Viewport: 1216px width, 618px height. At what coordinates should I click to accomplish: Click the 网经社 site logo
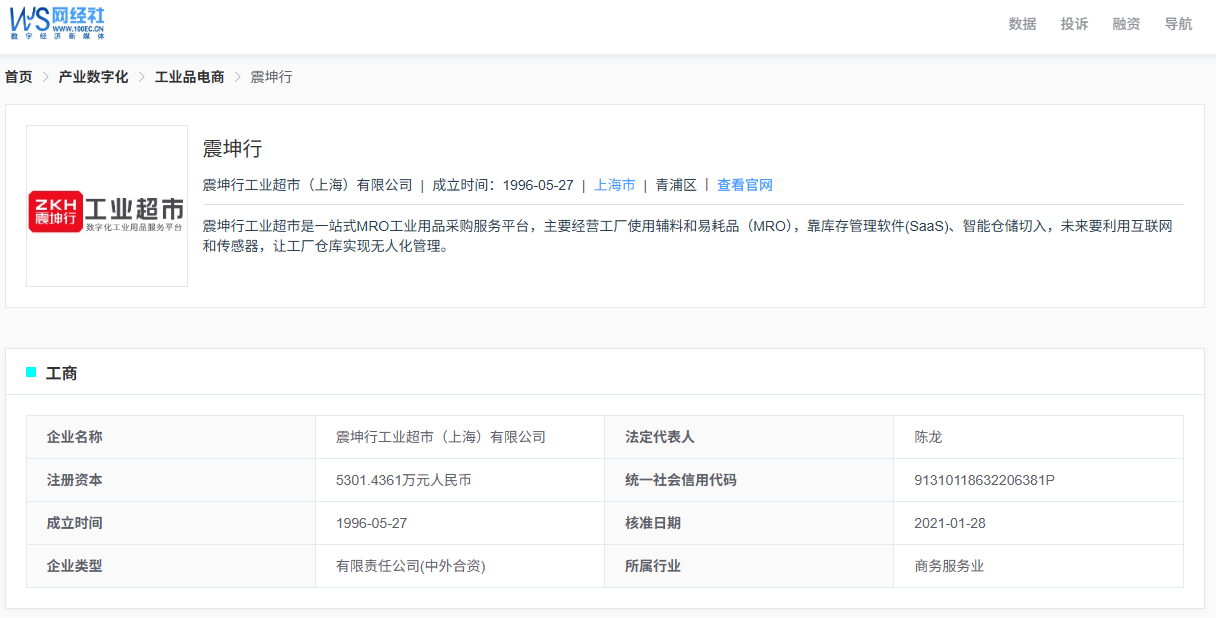(x=58, y=22)
